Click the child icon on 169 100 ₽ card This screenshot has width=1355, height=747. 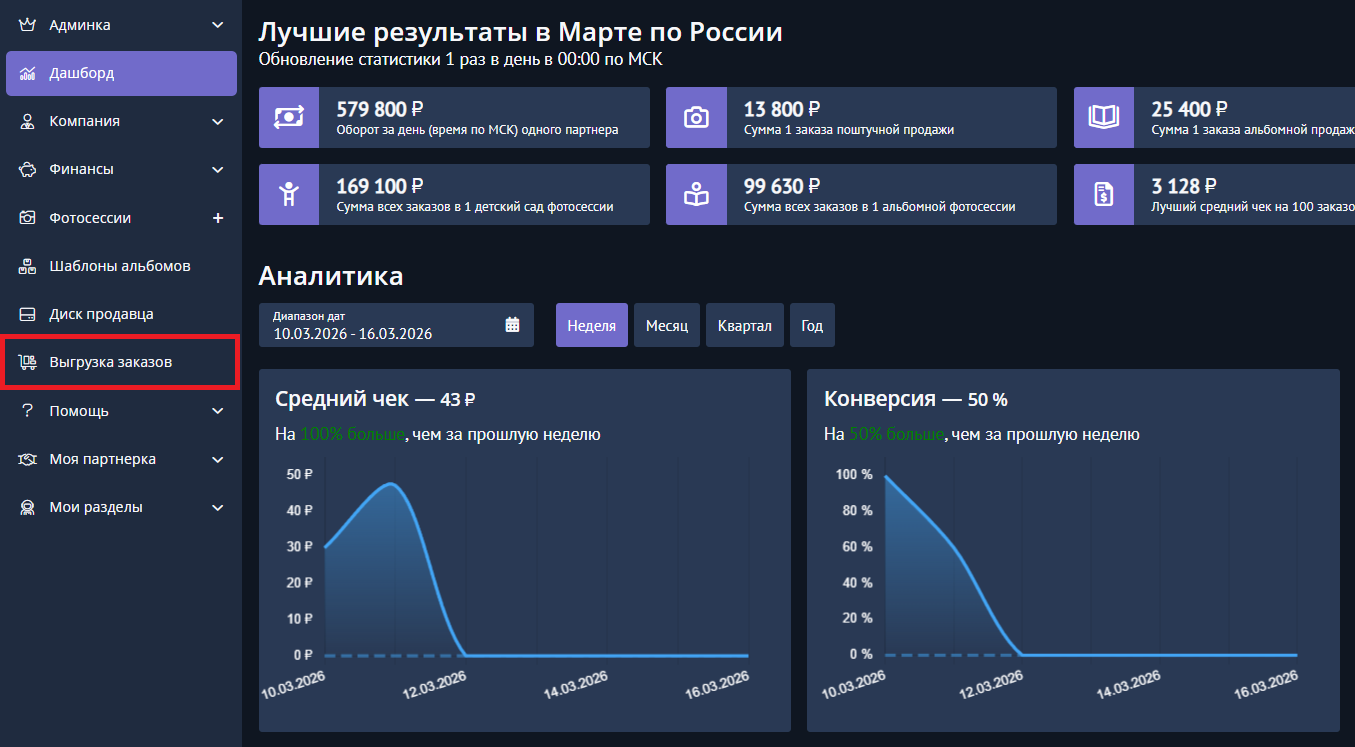(x=289, y=195)
